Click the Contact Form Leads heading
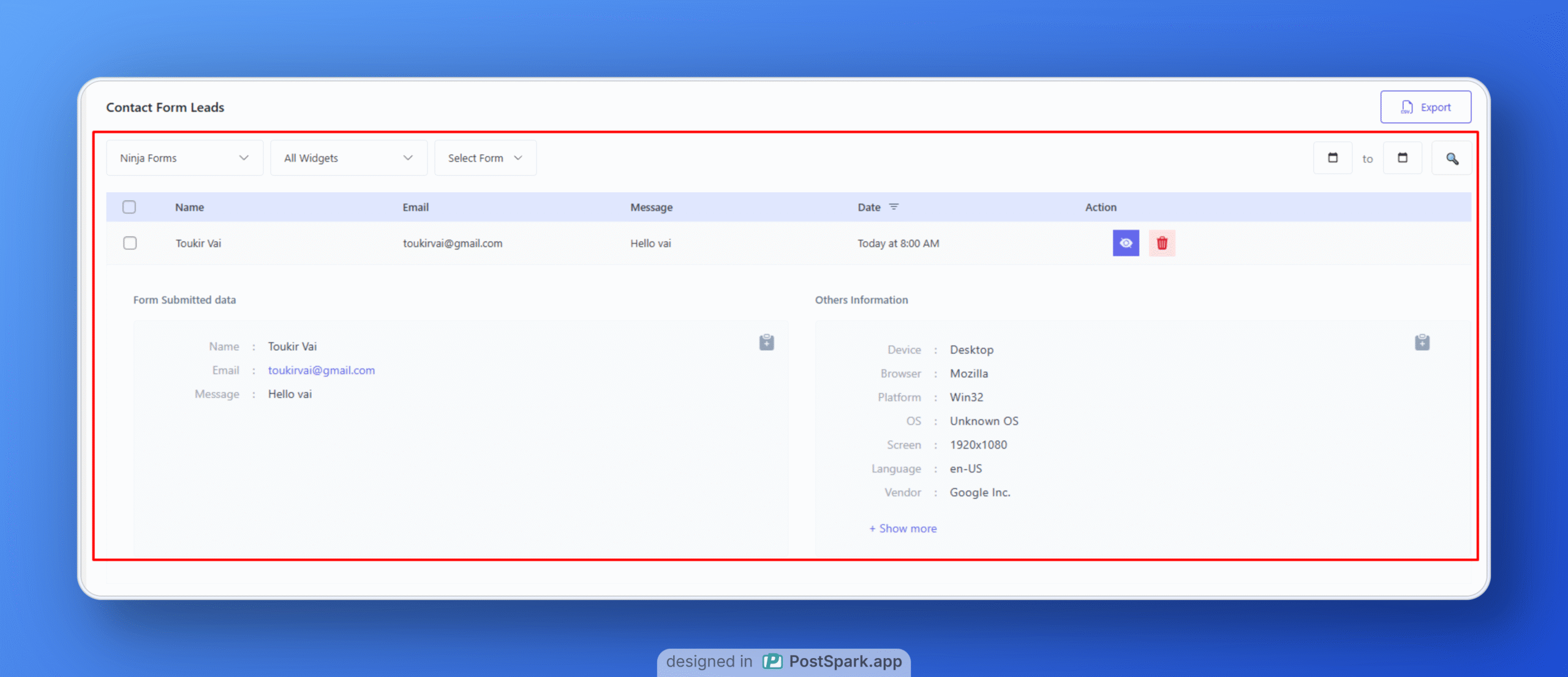Image resolution: width=1568 pixels, height=677 pixels. click(x=165, y=107)
